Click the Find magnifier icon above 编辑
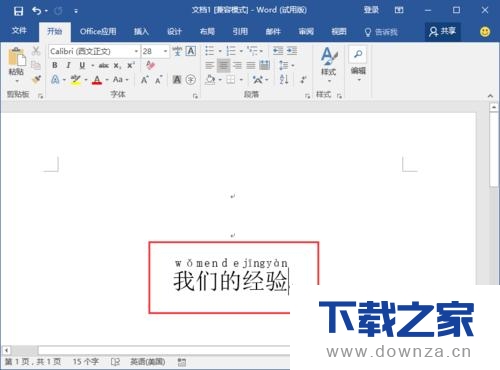 point(358,54)
